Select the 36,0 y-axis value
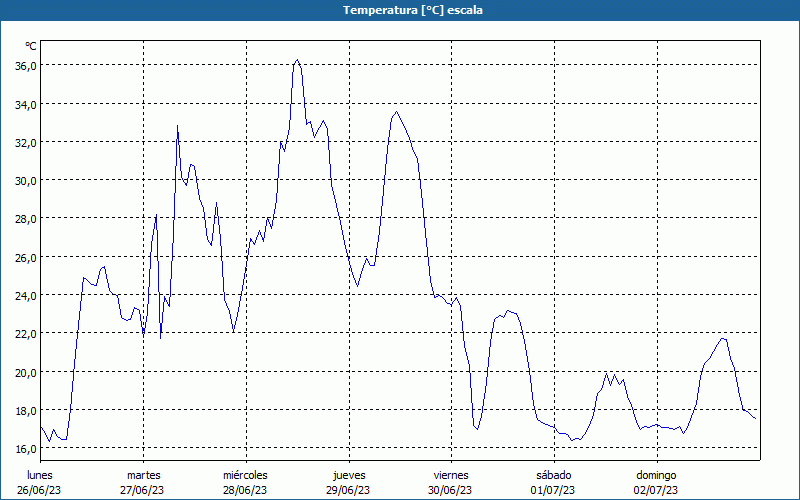 tap(26, 66)
